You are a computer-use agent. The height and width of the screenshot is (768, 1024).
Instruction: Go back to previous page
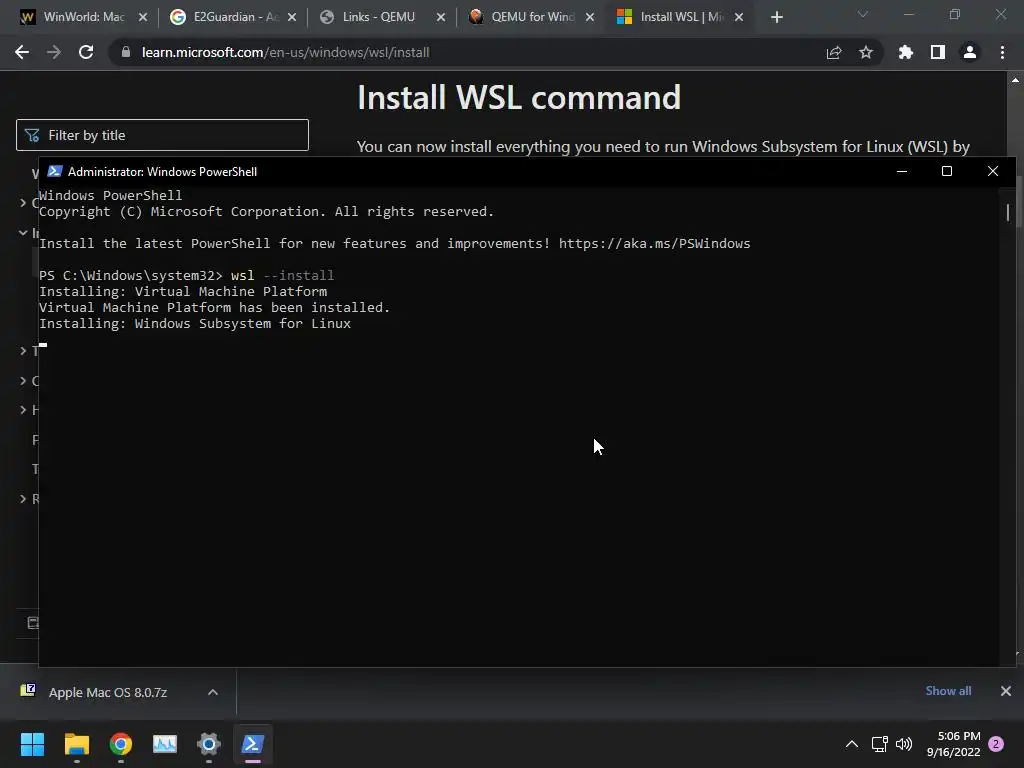pyautogui.click(x=22, y=52)
